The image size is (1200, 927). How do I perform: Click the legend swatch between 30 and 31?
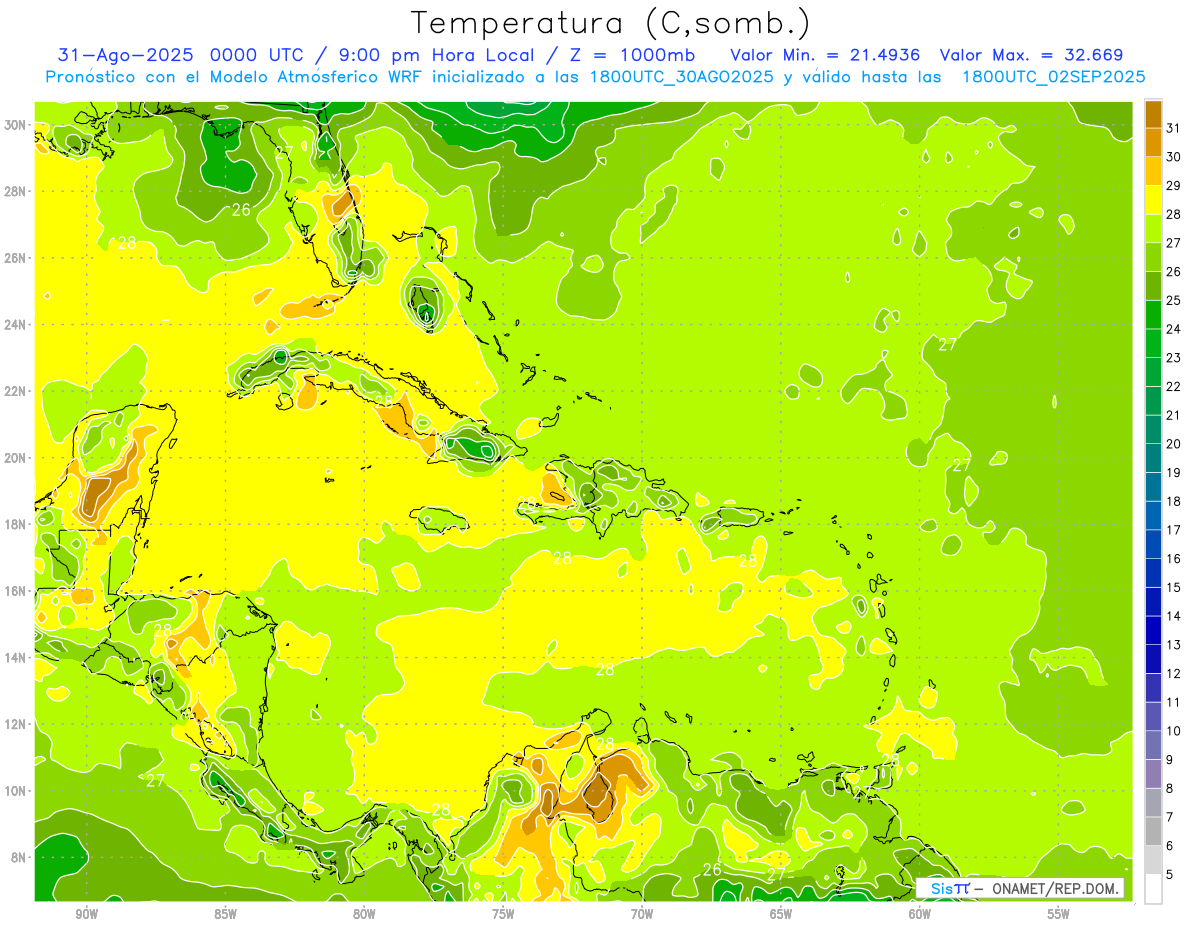[1153, 142]
